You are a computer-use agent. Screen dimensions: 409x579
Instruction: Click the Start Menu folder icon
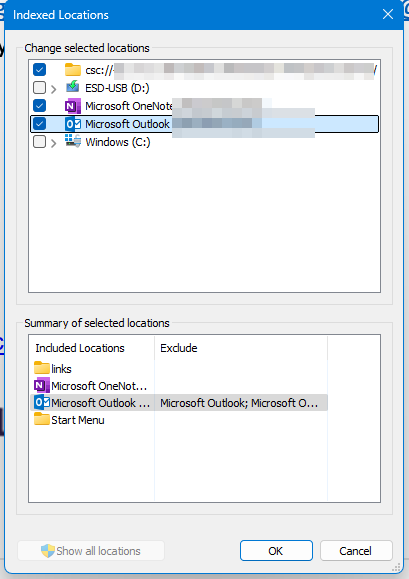tap(42, 419)
